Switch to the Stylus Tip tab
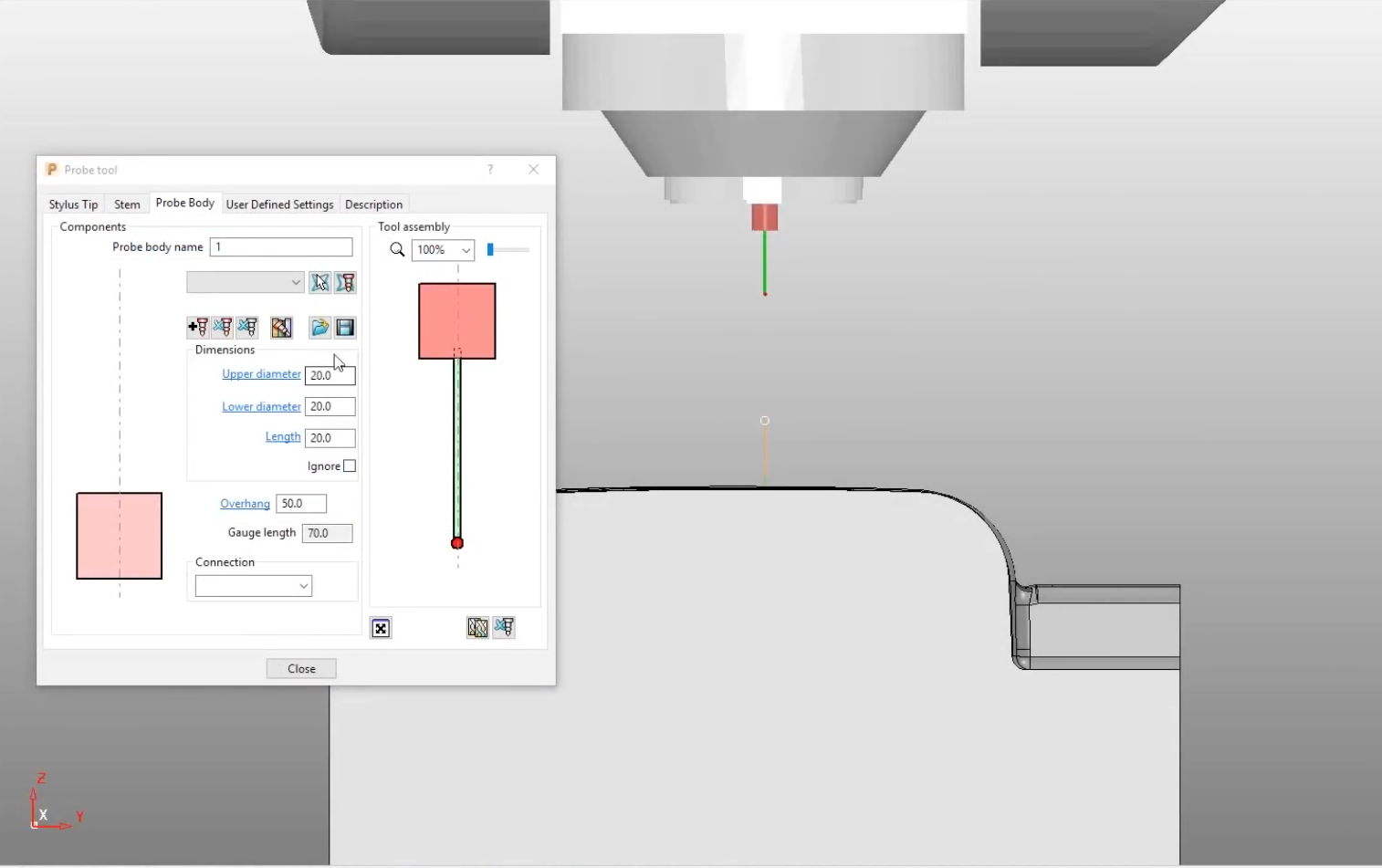 tap(73, 204)
